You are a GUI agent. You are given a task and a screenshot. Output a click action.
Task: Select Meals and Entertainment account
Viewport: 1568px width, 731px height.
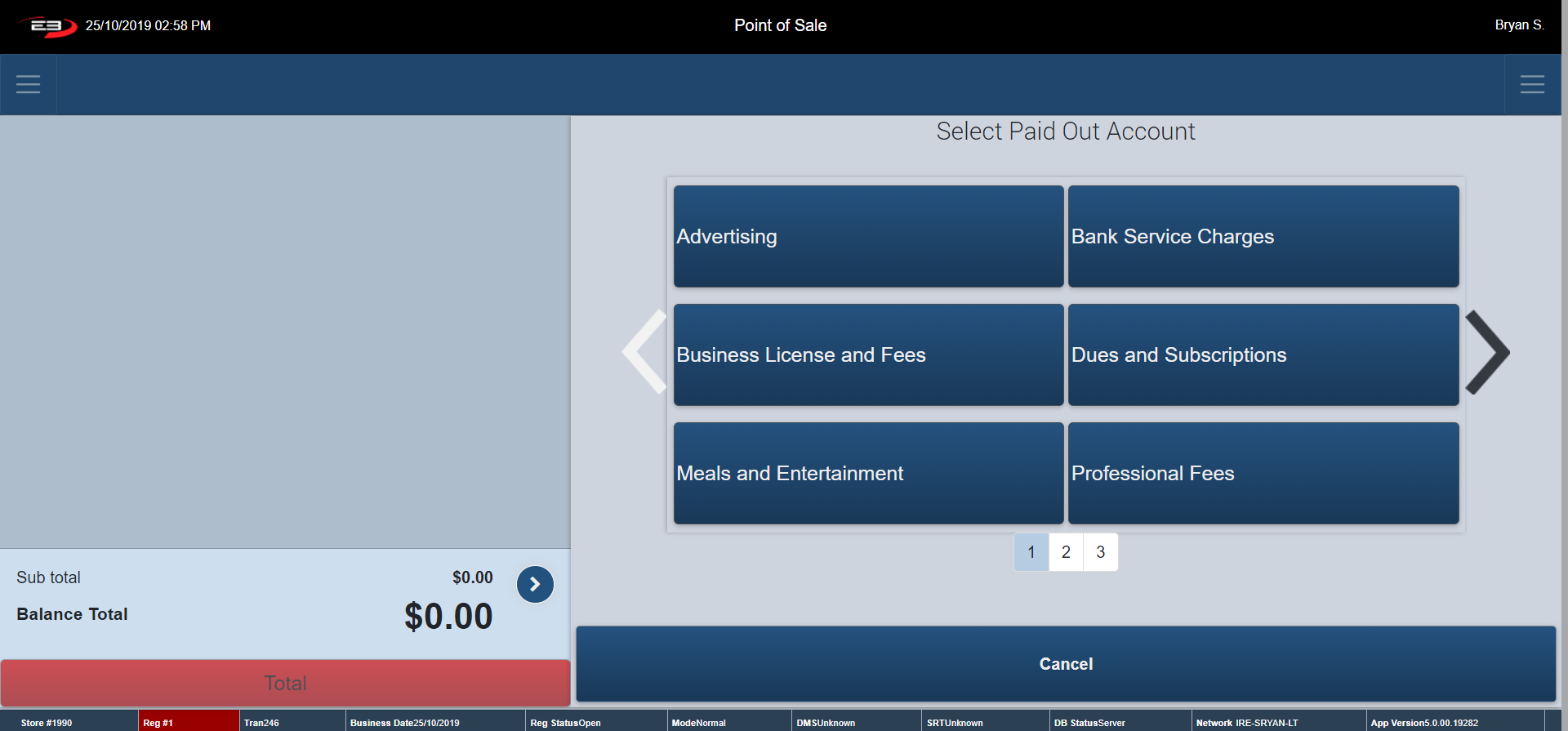(x=868, y=473)
